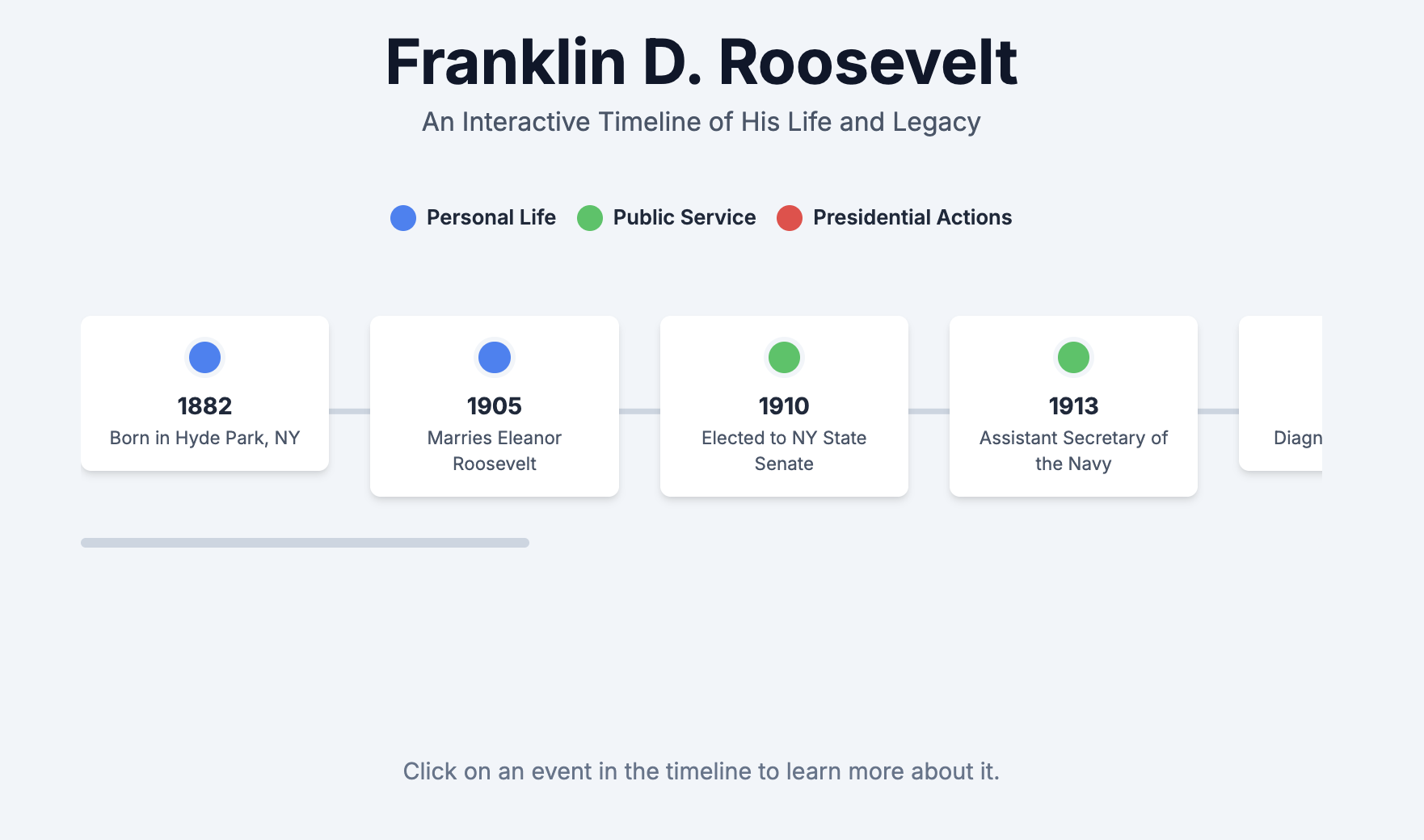
Task: Click the red Presidential Actions legend dot
Action: (790, 218)
